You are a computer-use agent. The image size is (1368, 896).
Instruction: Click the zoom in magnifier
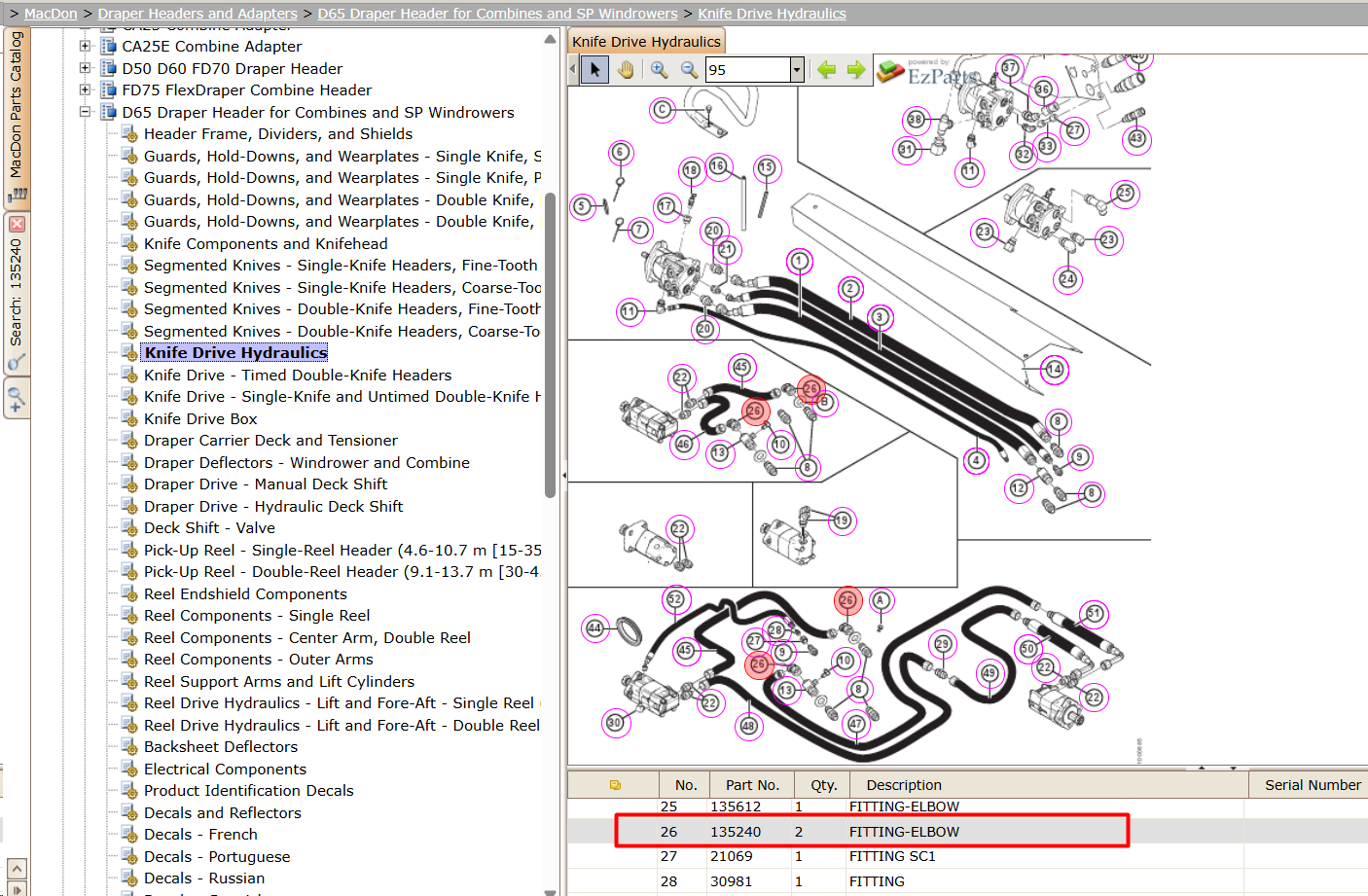click(659, 69)
